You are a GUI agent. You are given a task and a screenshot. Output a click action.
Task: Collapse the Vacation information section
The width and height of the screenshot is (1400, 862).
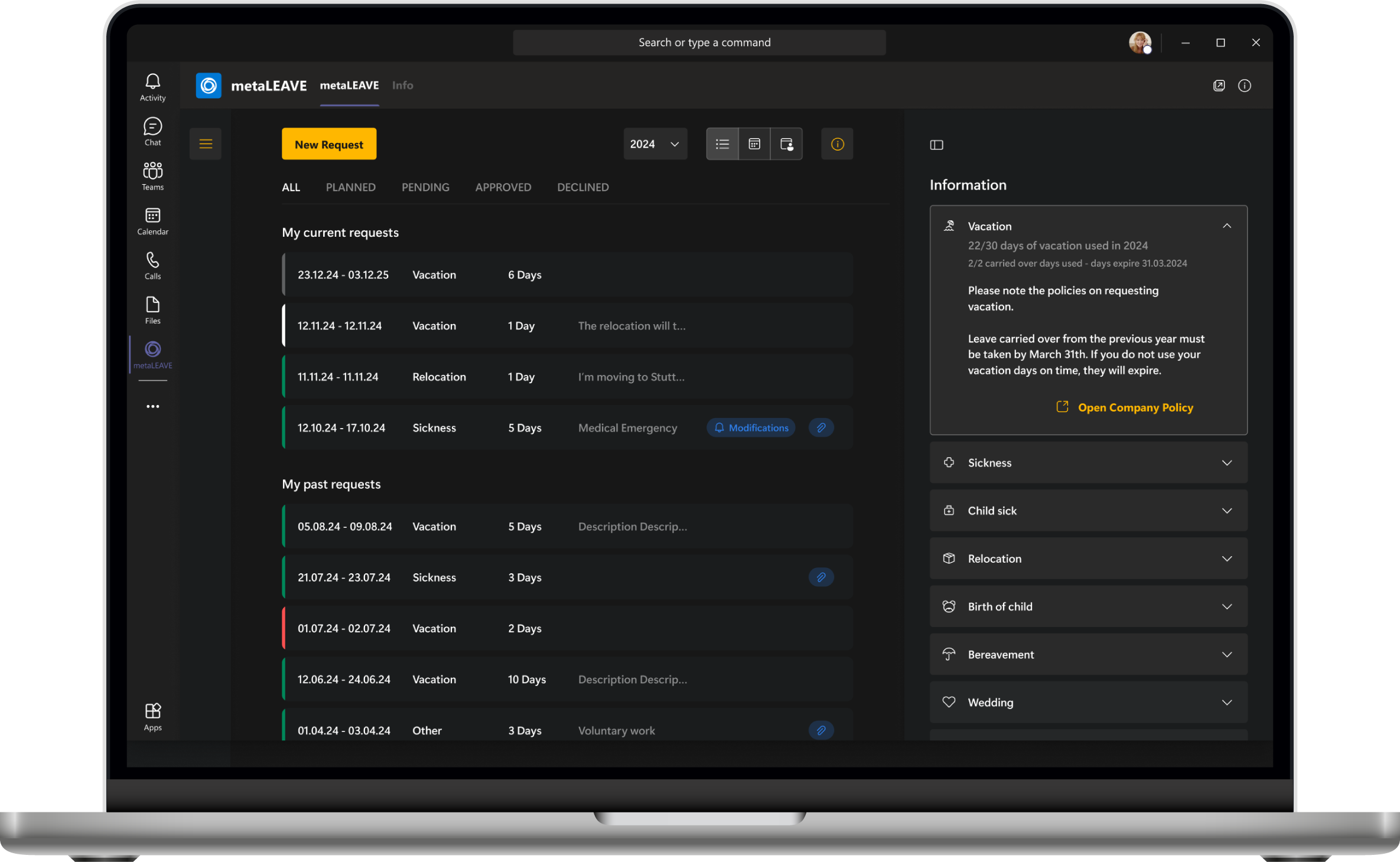coord(1226,226)
